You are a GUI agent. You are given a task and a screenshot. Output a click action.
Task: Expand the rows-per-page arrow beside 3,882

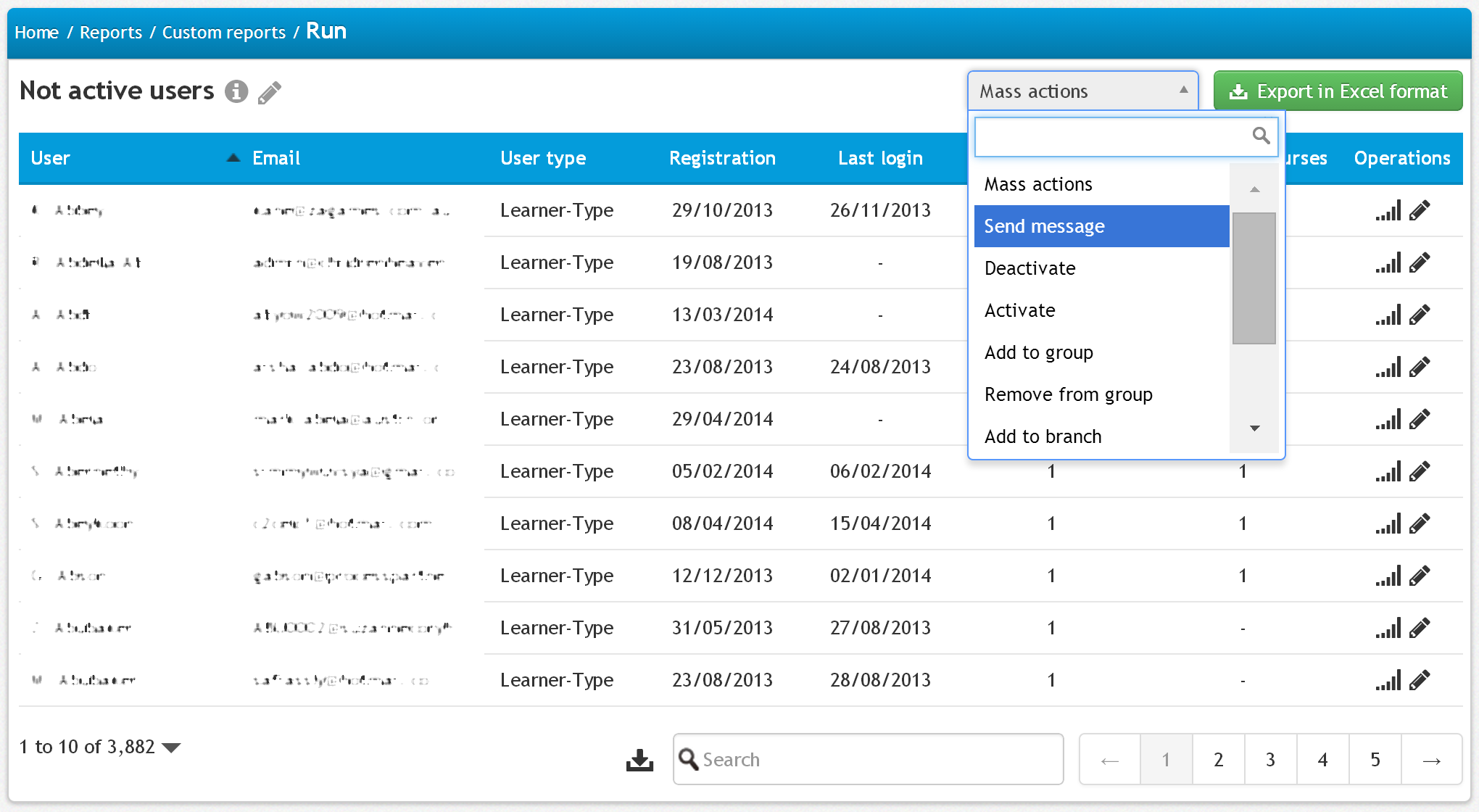pos(172,747)
